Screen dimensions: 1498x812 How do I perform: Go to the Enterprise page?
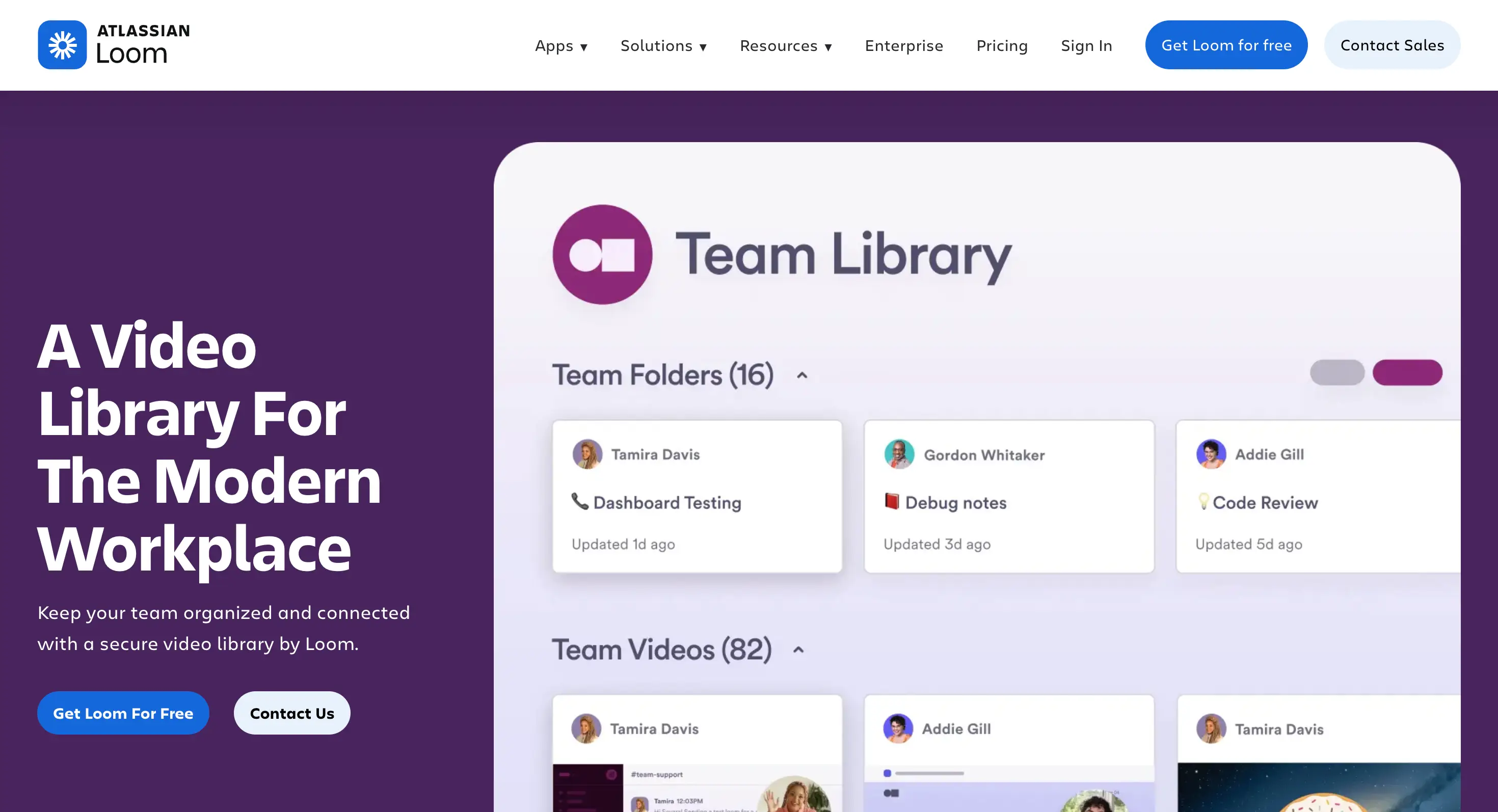coord(904,45)
